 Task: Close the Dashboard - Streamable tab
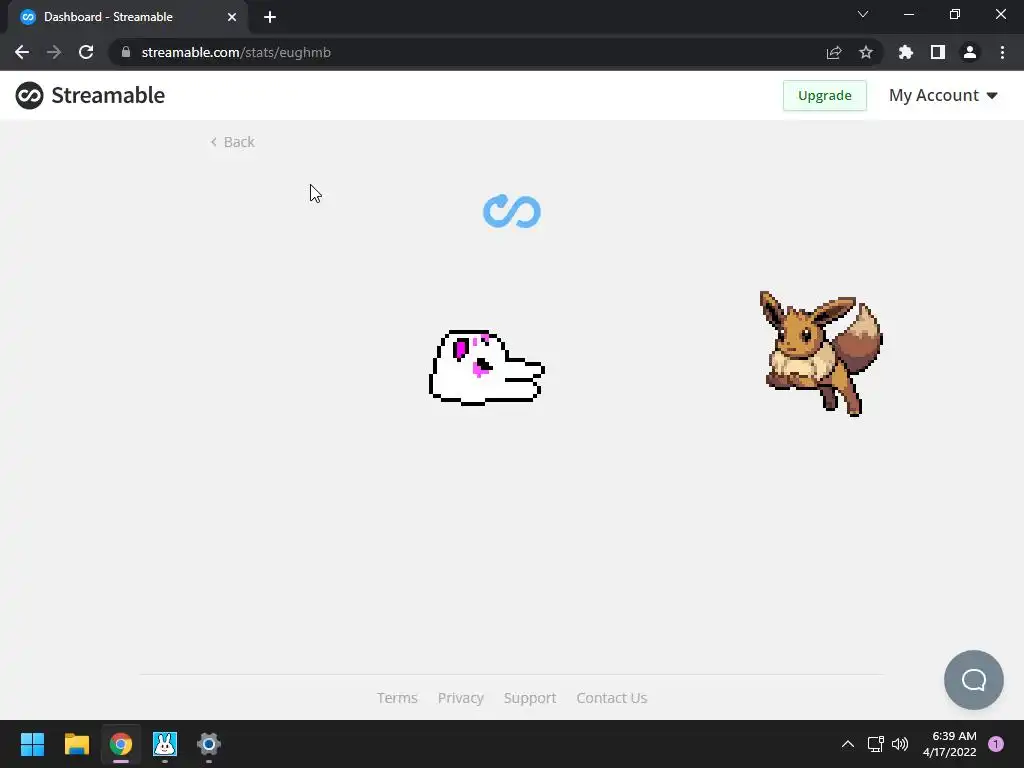232,17
